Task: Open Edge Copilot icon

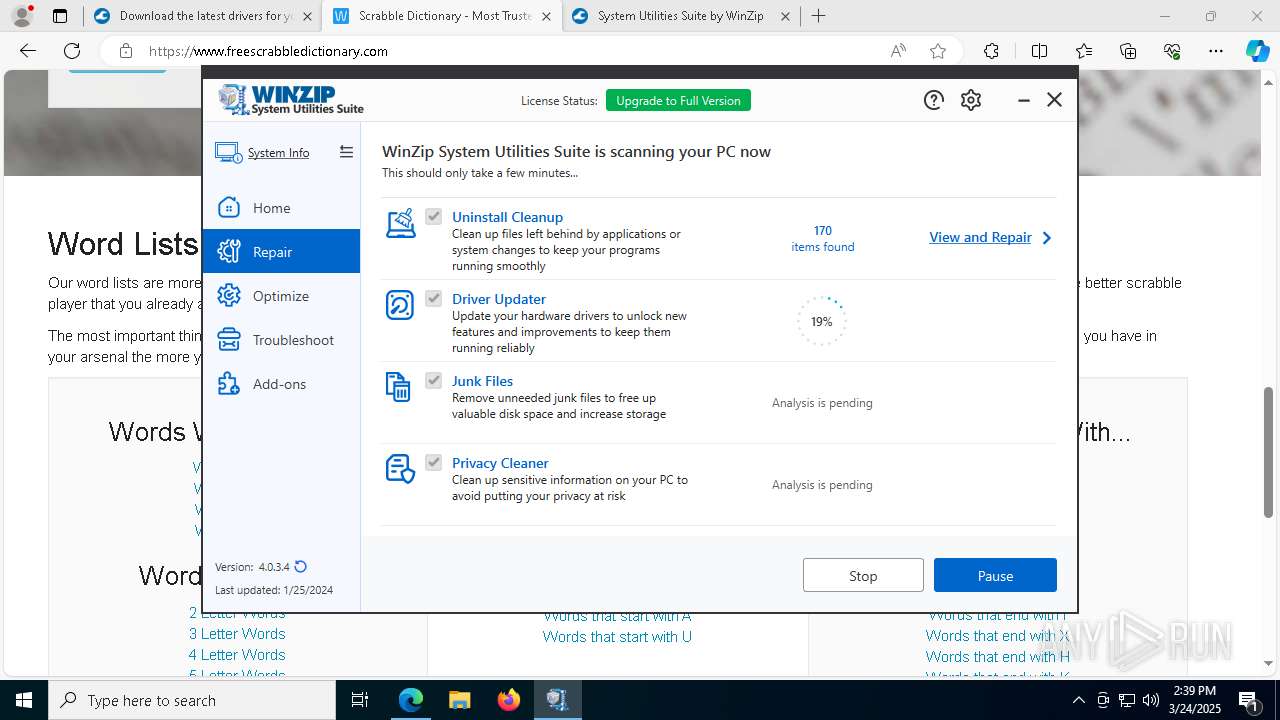Action: [x=1257, y=51]
